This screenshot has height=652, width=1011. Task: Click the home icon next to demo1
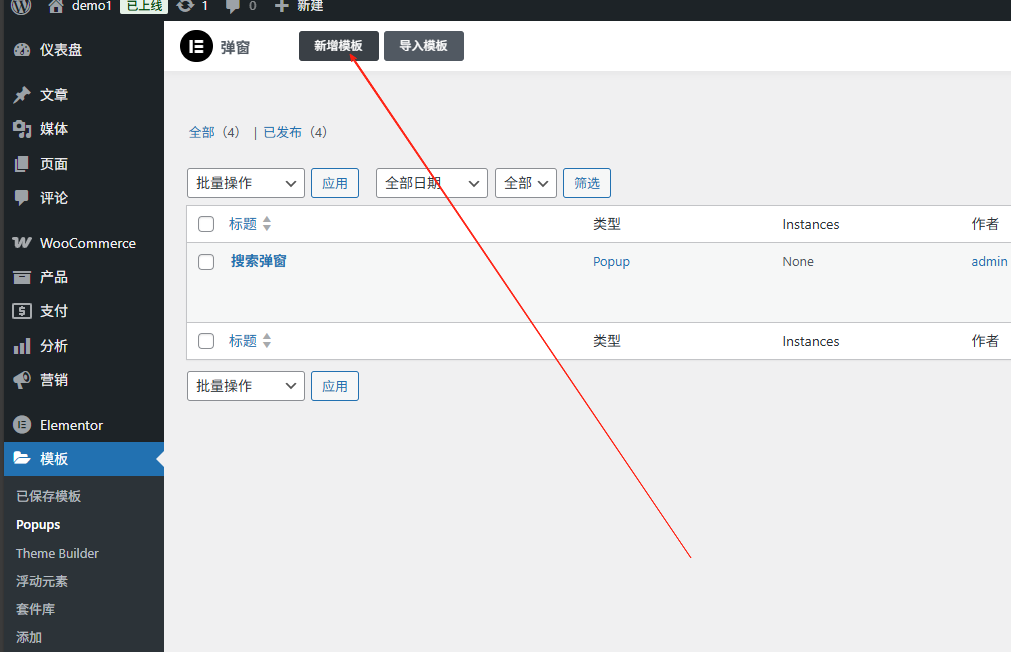[x=56, y=6]
